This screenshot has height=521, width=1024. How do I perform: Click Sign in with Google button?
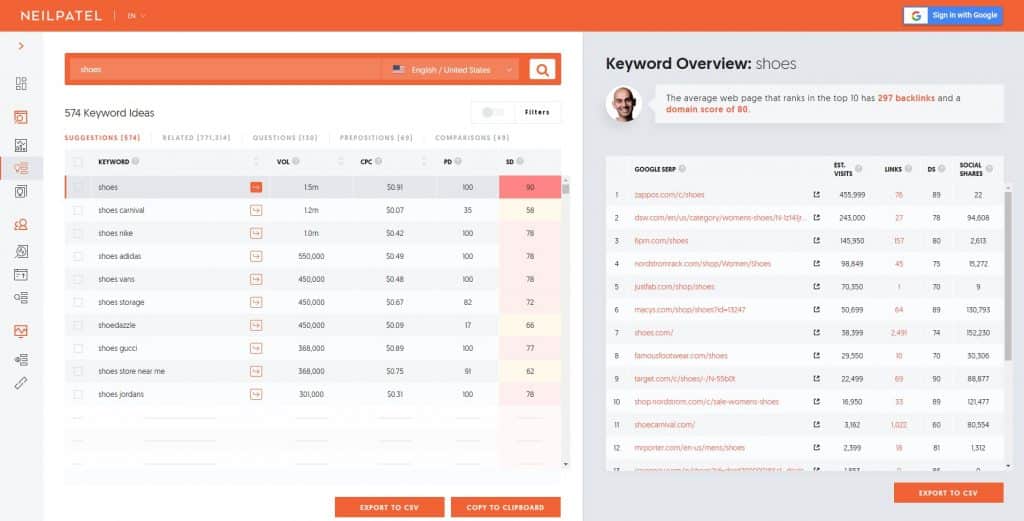(951, 15)
